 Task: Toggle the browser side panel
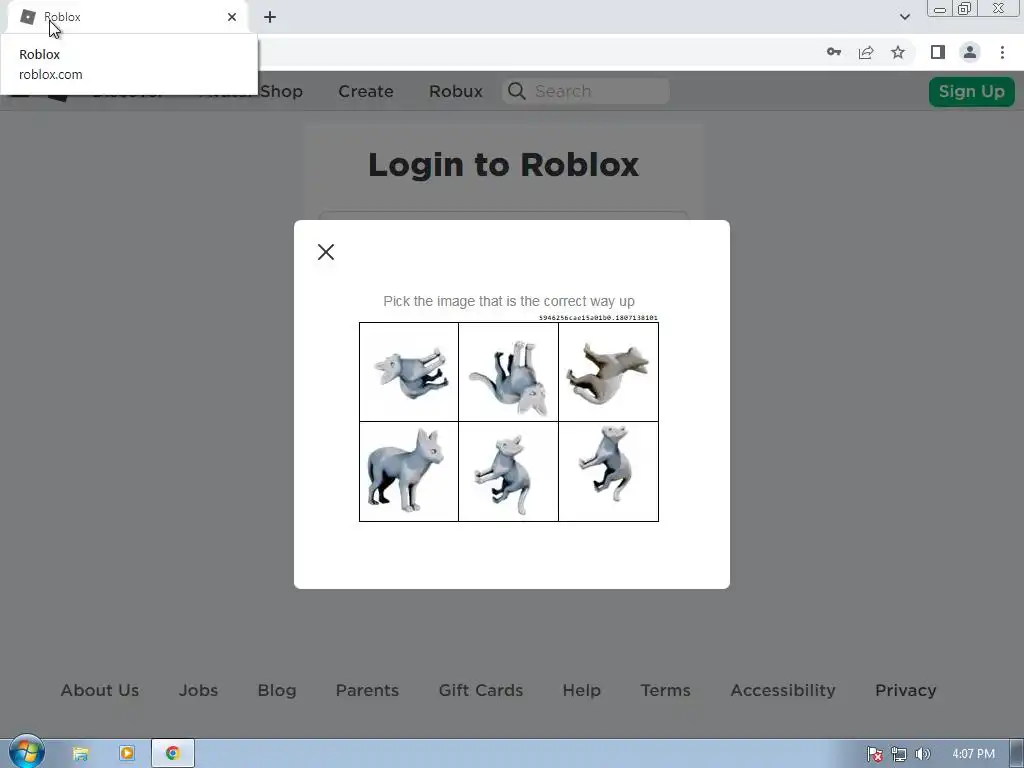938,52
